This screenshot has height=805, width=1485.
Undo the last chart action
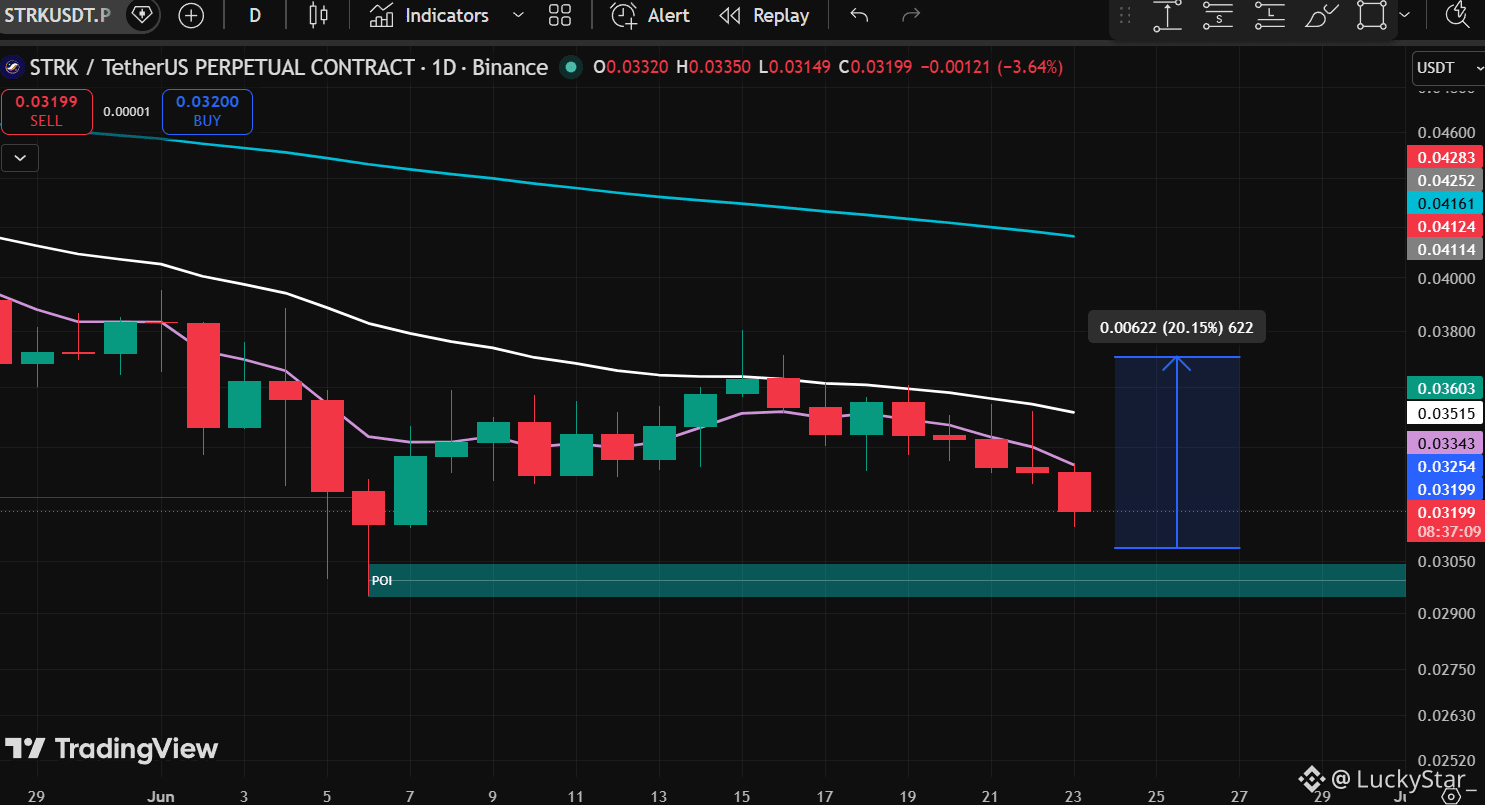click(859, 15)
